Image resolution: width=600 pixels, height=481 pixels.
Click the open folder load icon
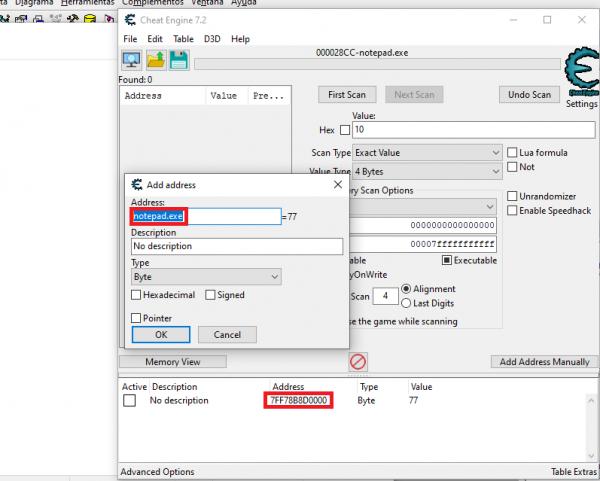point(155,60)
